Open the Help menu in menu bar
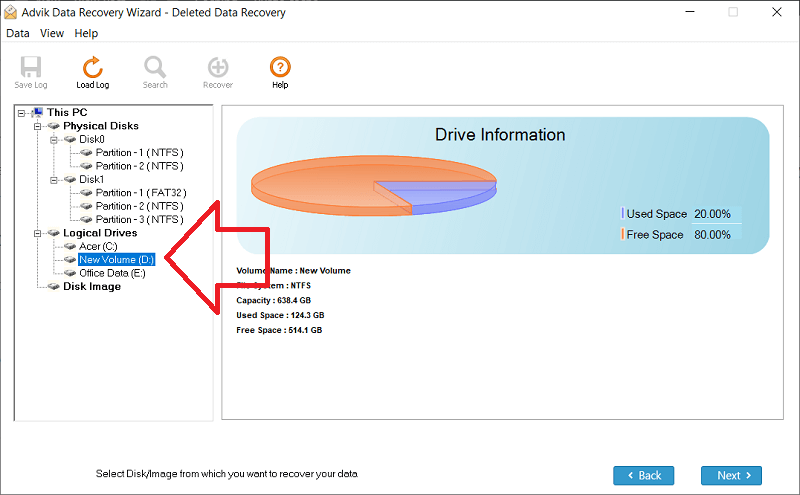The image size is (800, 495). [87, 33]
